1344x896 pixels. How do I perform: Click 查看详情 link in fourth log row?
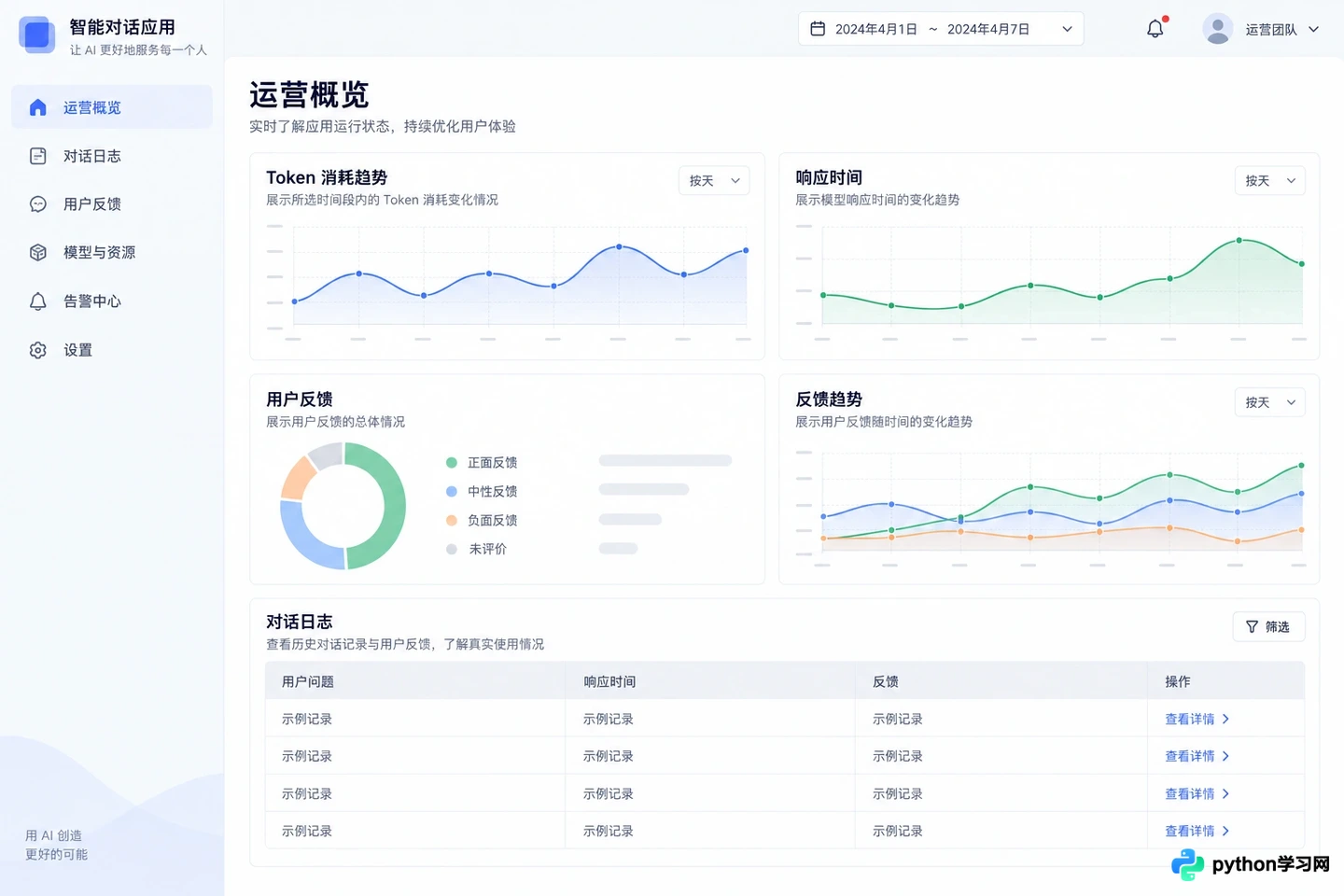point(1197,831)
